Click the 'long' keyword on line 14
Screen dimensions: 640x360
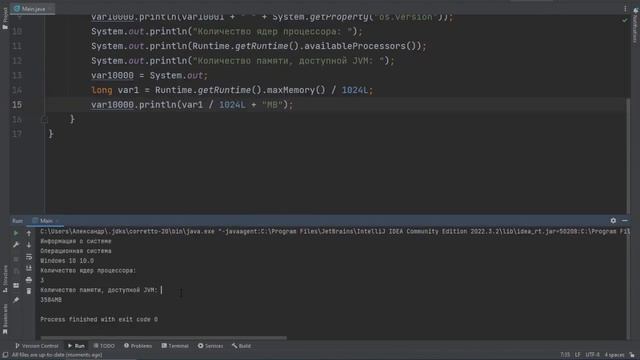(x=102, y=90)
